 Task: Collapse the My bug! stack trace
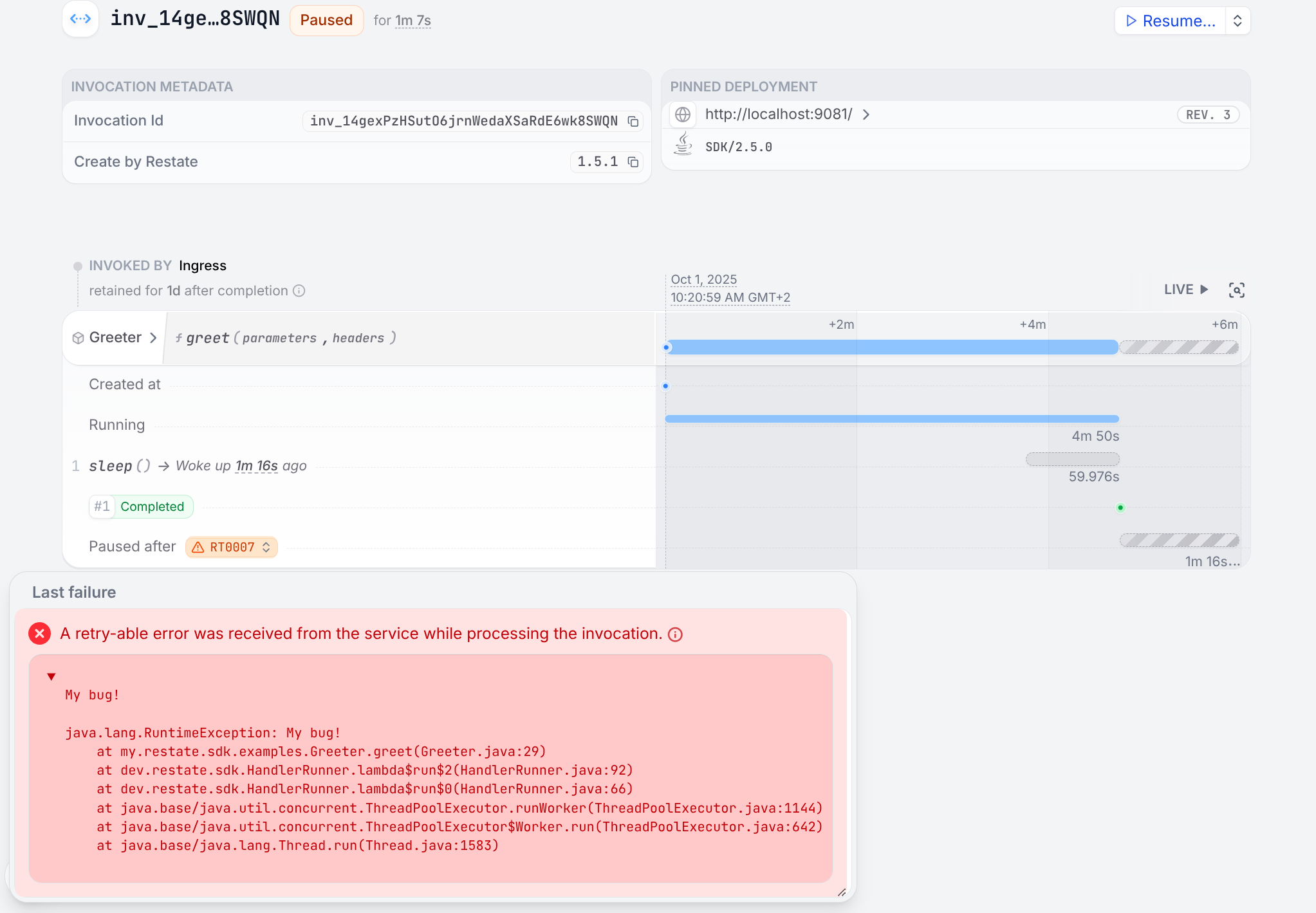point(51,676)
